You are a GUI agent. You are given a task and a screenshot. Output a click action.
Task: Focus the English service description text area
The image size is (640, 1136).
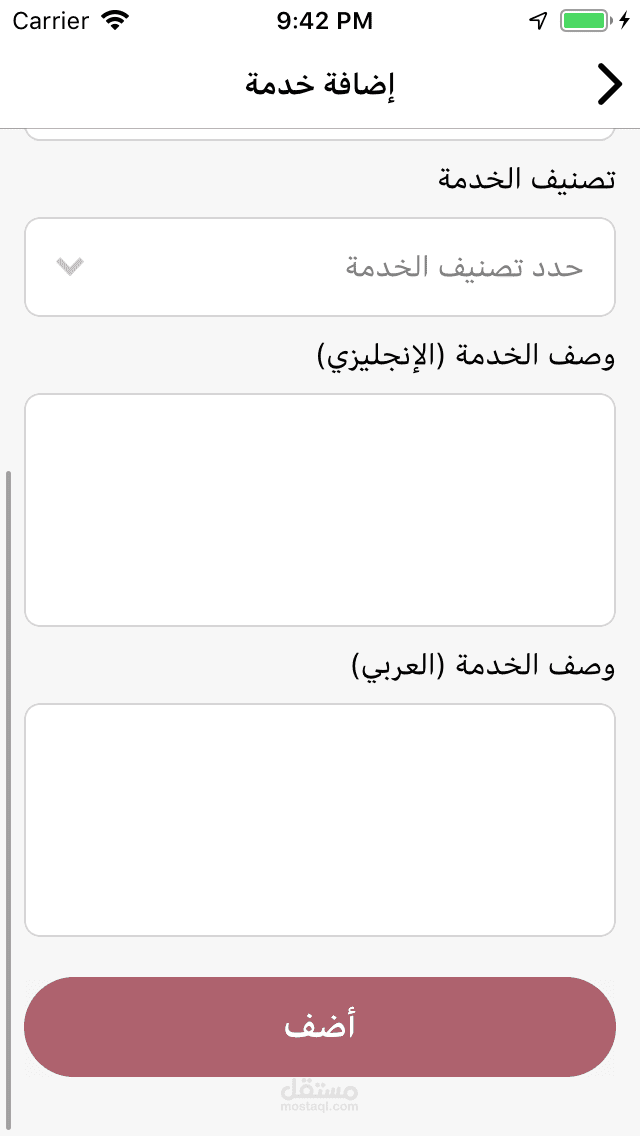pyautogui.click(x=320, y=510)
